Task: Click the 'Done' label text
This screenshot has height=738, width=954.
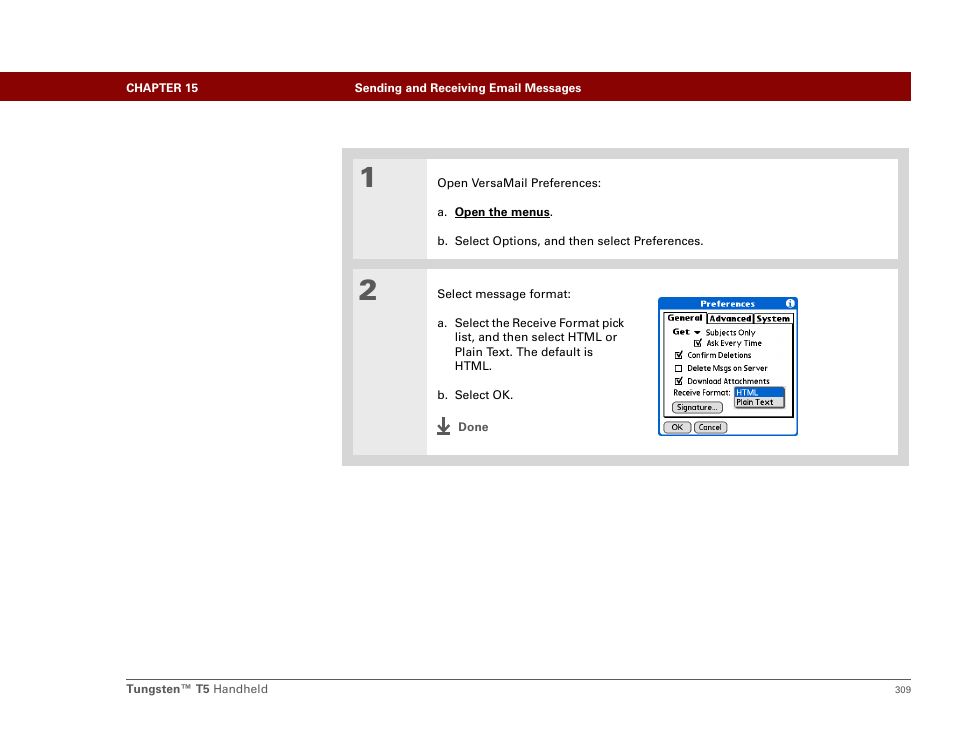Action: pyautogui.click(x=473, y=427)
